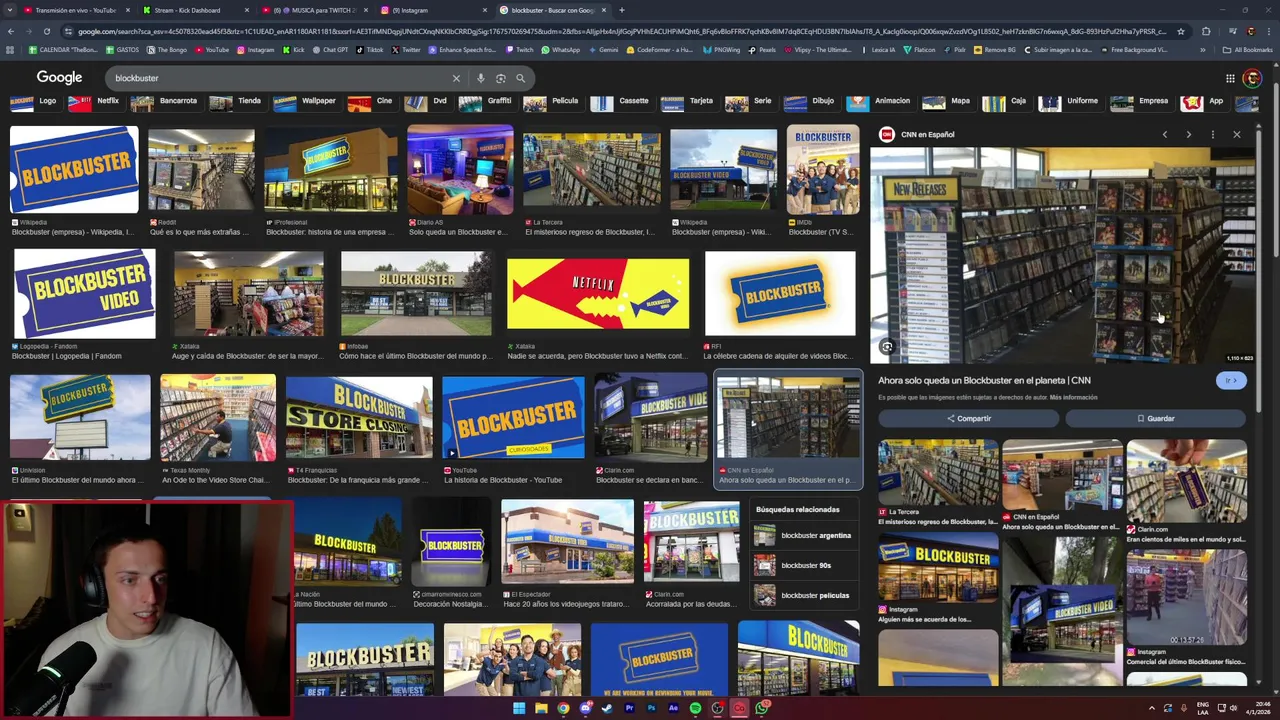1280x720 pixels.
Task: Click Lens search icon on preview image
Action: [x=887, y=347]
